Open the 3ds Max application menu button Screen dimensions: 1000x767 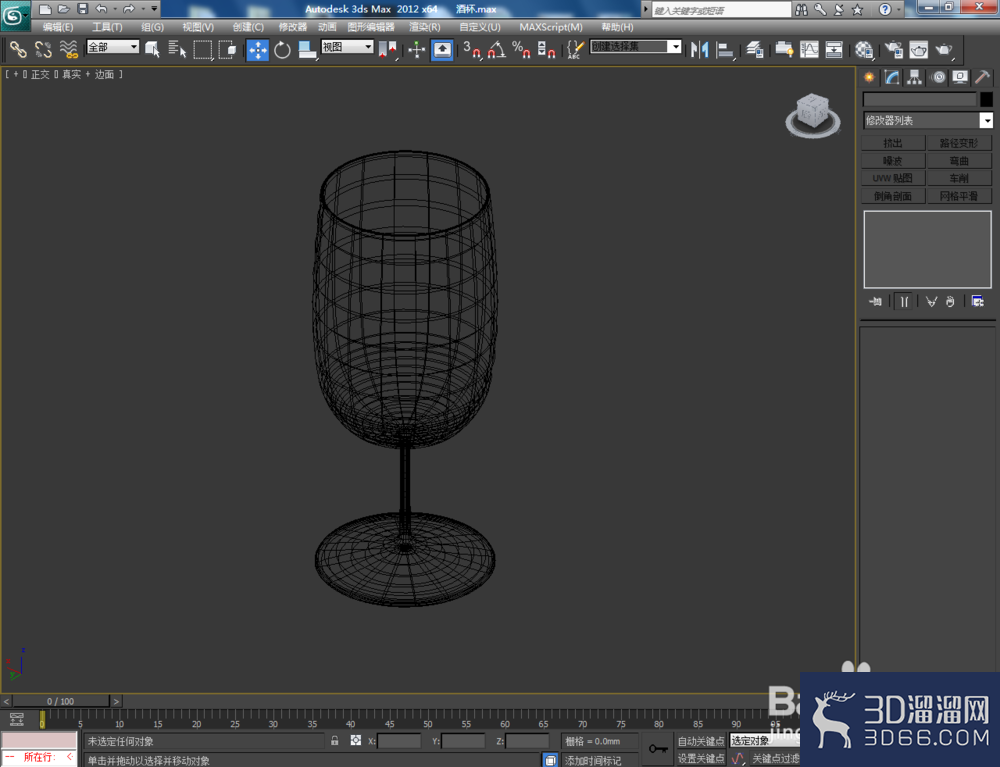pos(15,15)
